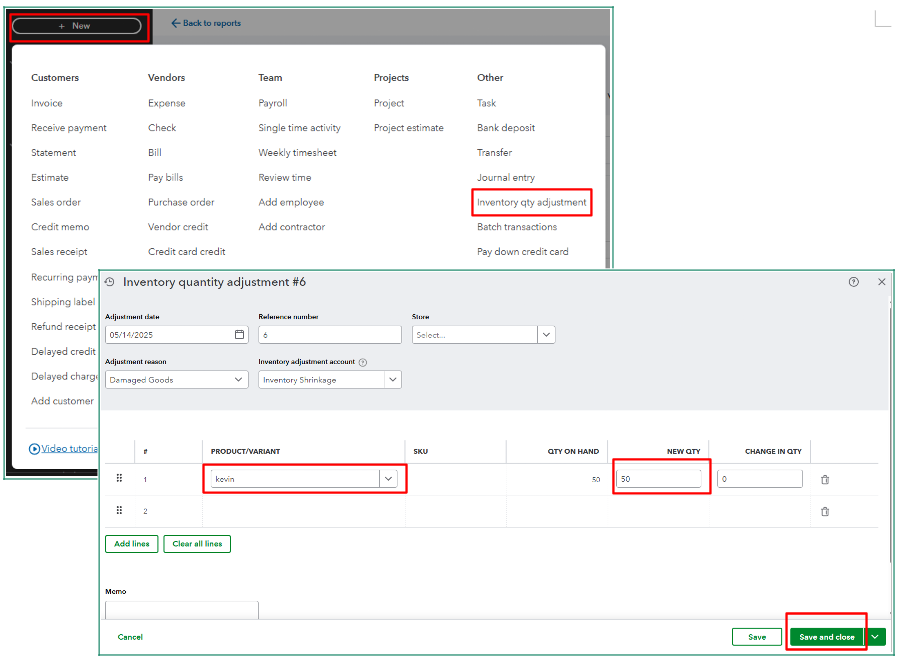Grab the drag handle of line 1
The image size is (898, 659).
(x=119, y=478)
